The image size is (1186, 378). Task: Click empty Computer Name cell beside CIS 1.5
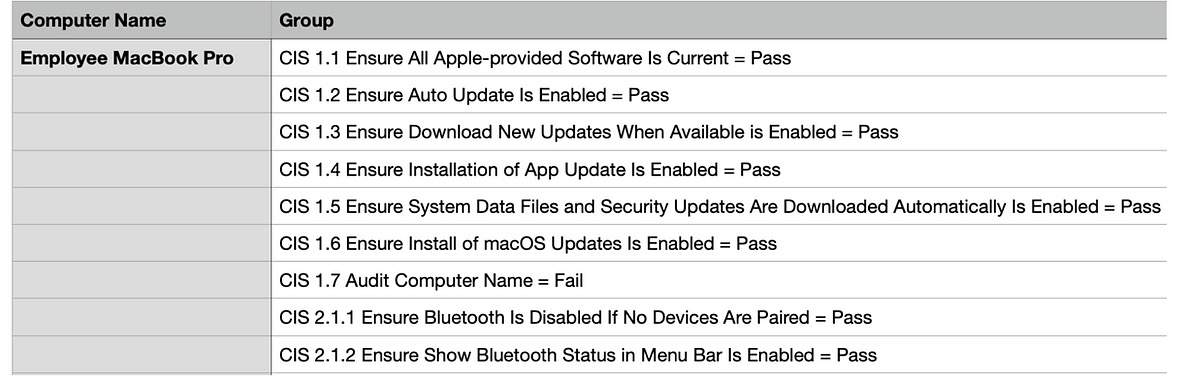(x=141, y=206)
